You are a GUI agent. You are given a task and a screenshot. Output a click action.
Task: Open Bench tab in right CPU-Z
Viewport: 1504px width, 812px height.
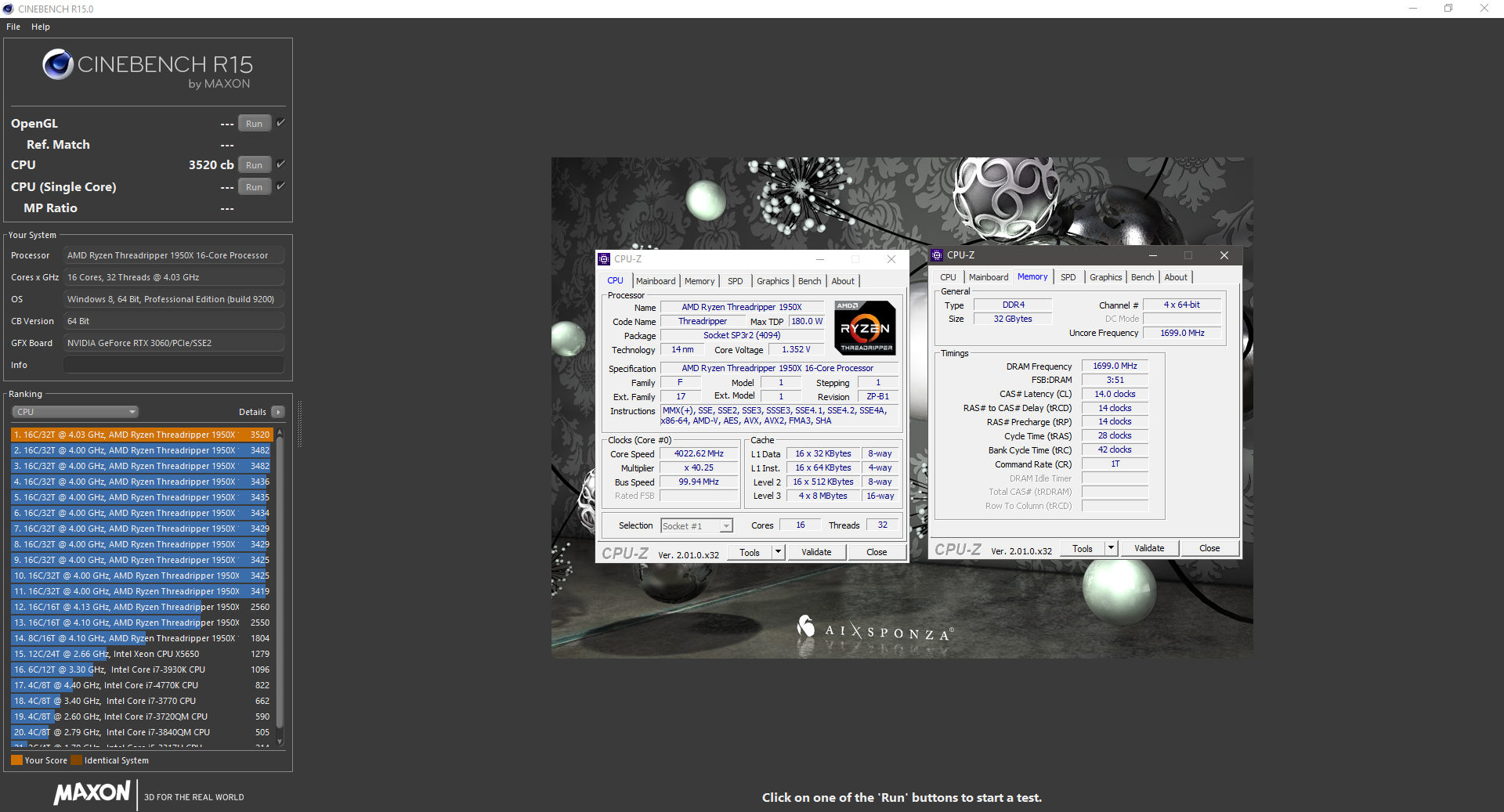coord(1143,277)
